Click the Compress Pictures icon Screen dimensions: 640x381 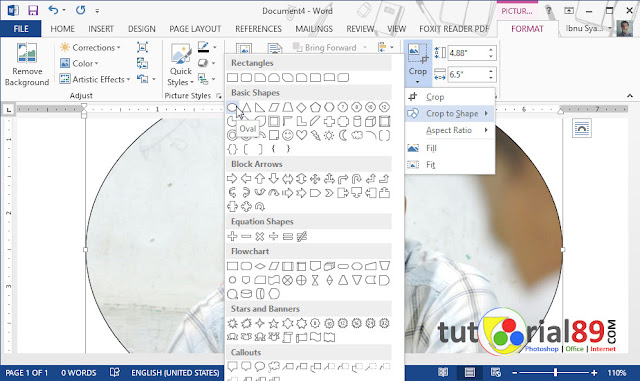[142, 47]
